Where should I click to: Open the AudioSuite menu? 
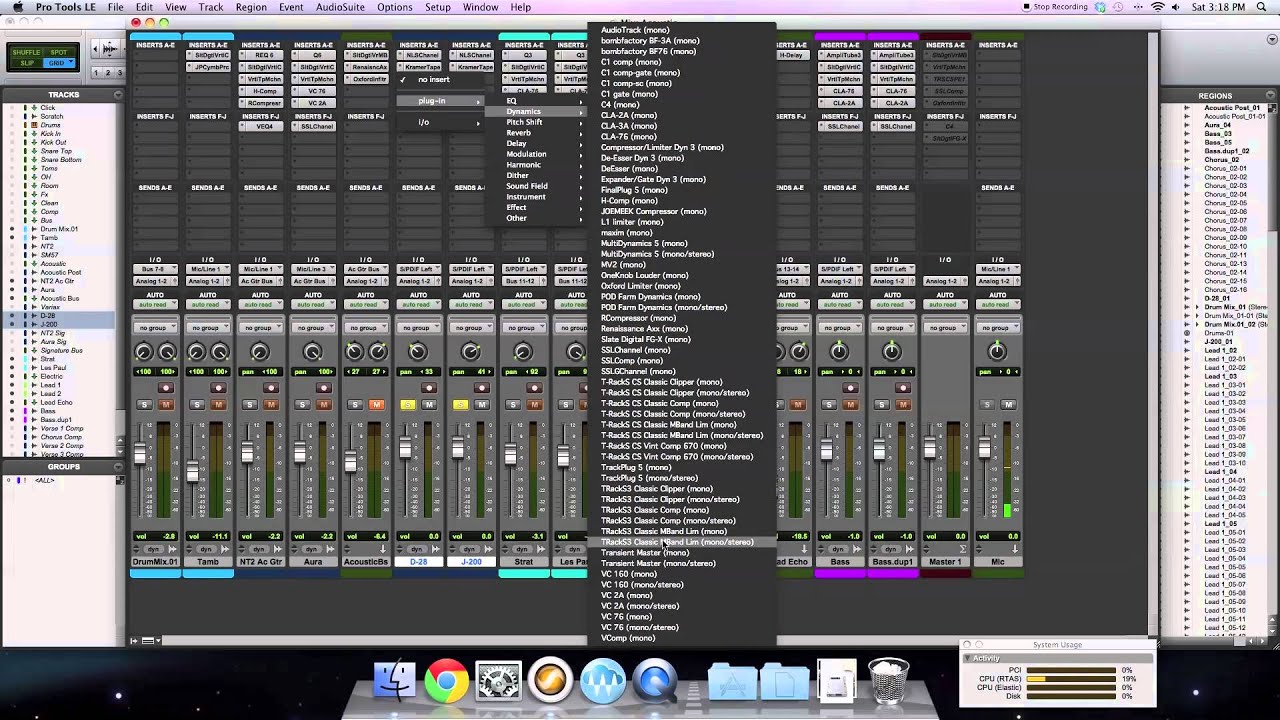click(x=340, y=7)
